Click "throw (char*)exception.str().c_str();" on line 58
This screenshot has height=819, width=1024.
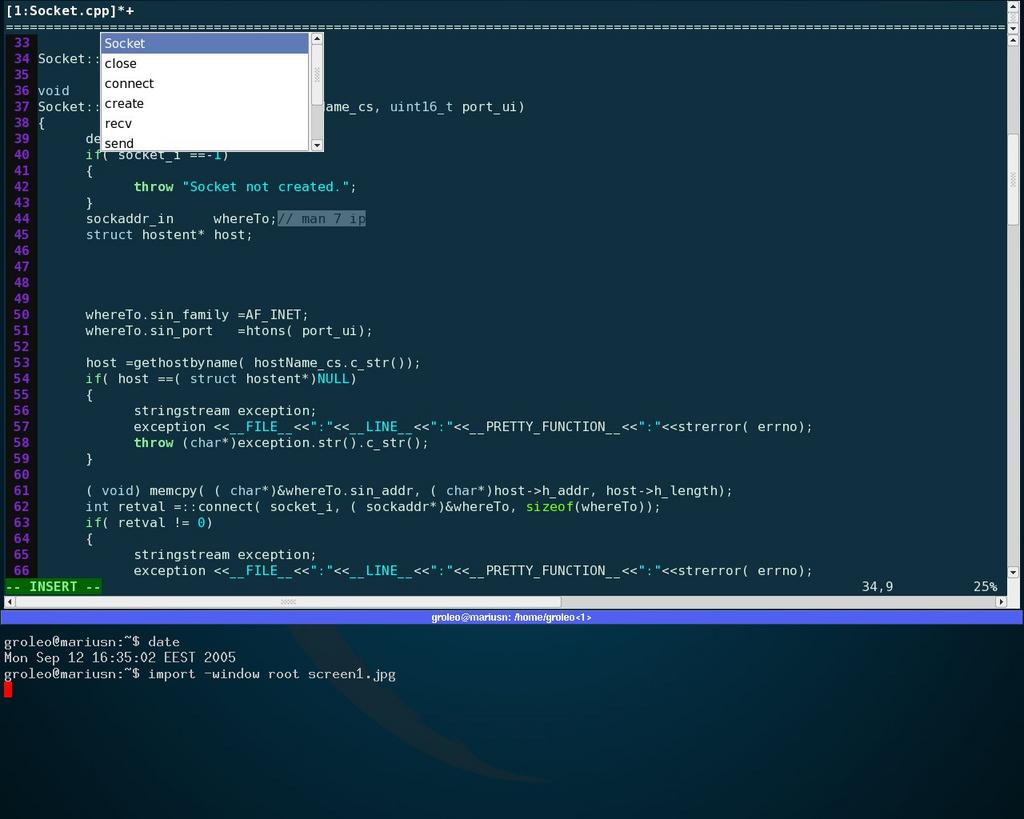click(281, 443)
